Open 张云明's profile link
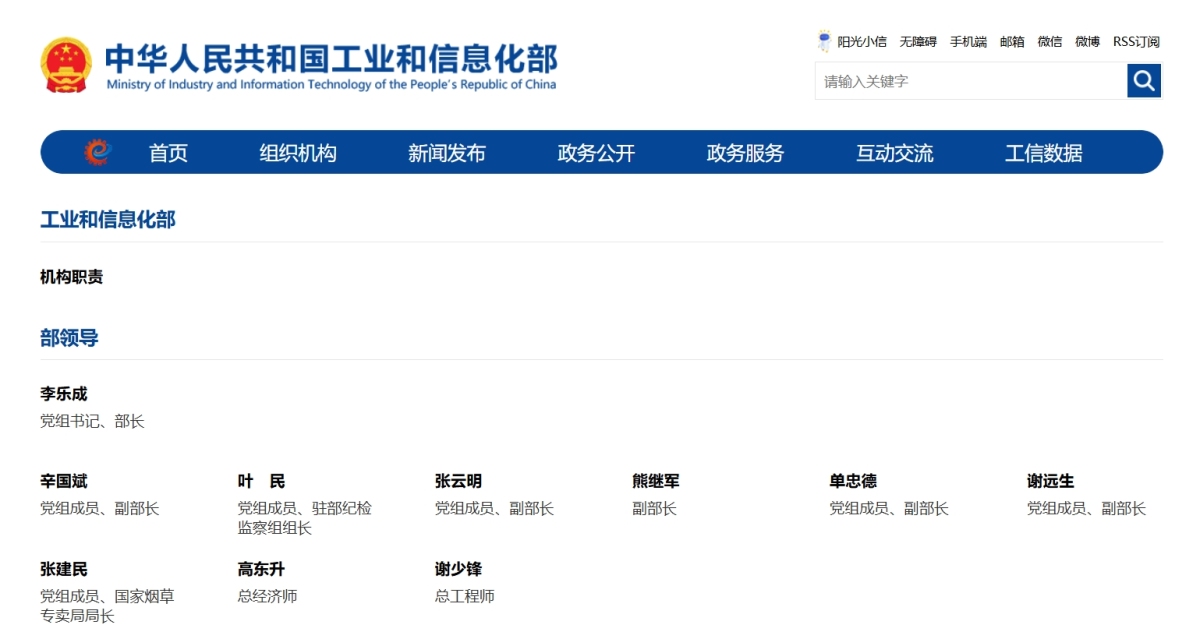 click(458, 481)
